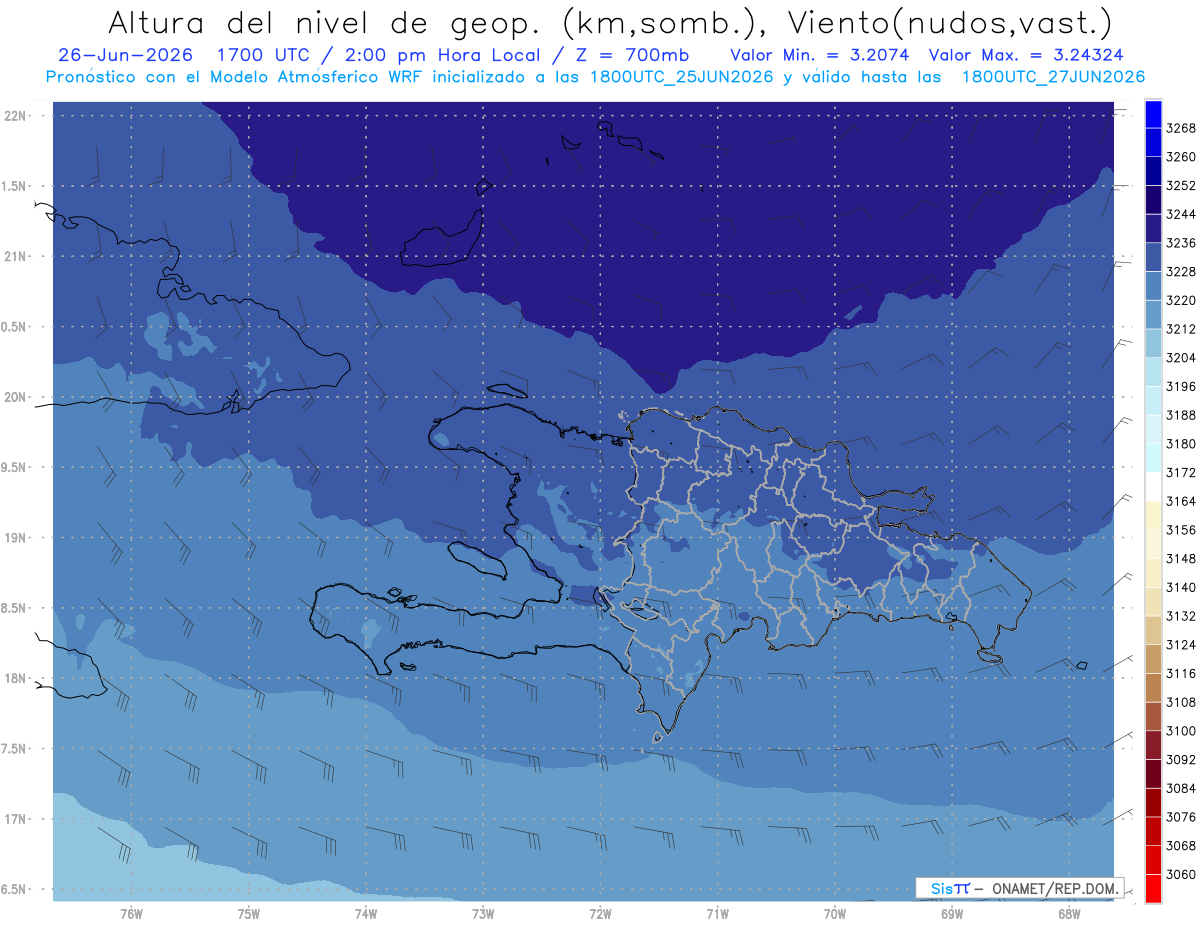Click the 3100 colorbar value

click(1181, 731)
